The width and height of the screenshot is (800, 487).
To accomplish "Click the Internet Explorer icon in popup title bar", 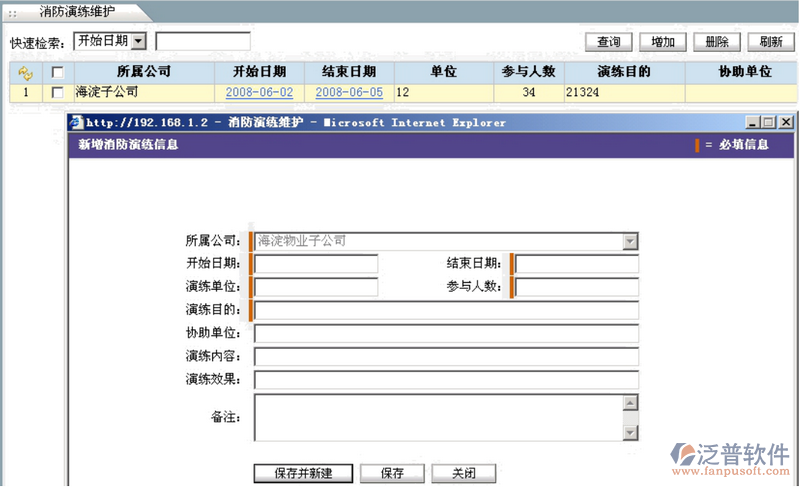I will point(75,122).
